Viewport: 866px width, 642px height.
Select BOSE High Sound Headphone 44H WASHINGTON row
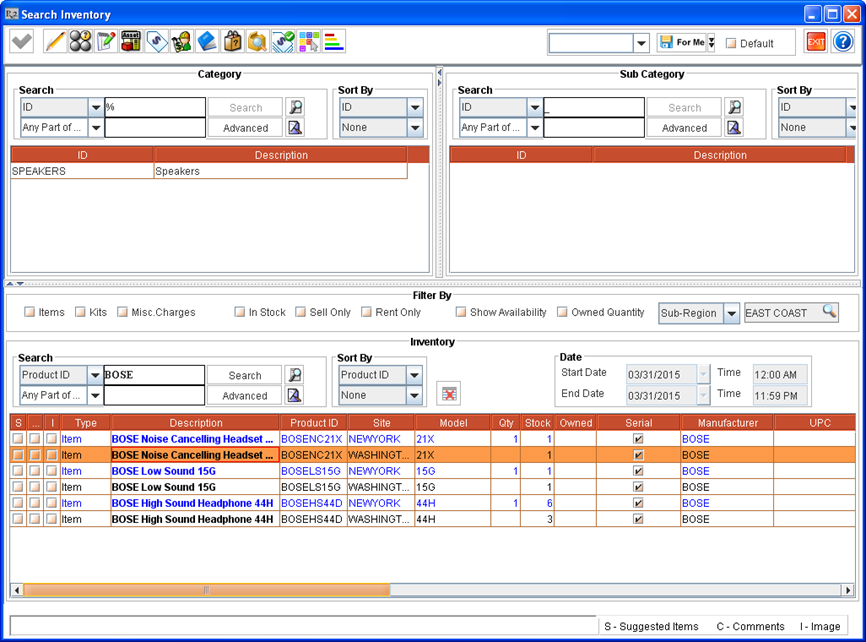[432, 519]
